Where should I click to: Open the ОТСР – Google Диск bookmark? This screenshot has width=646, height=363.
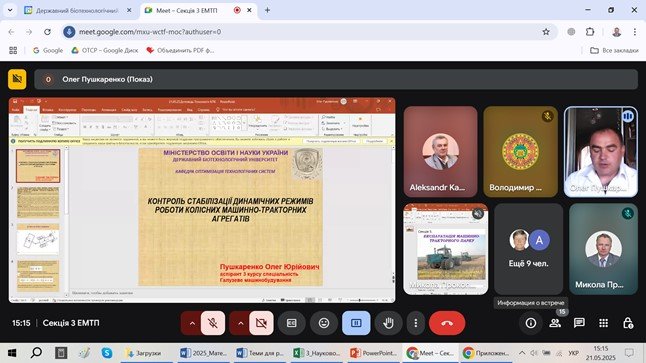pyautogui.click(x=105, y=50)
